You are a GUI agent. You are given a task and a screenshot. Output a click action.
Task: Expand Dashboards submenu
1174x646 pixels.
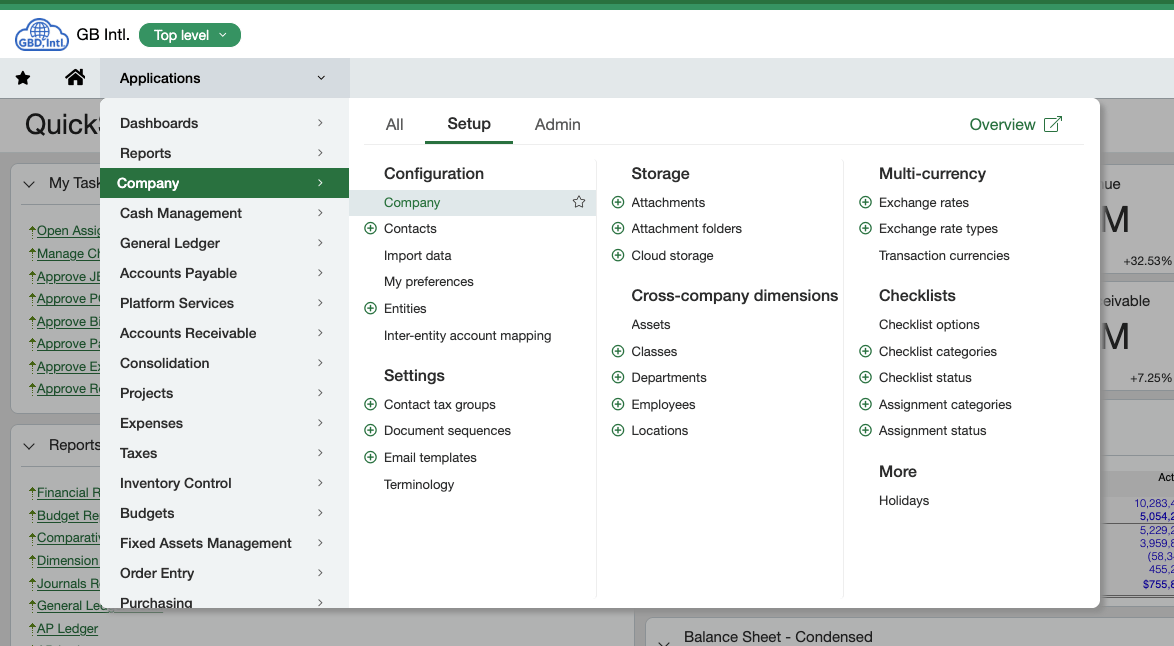point(320,123)
